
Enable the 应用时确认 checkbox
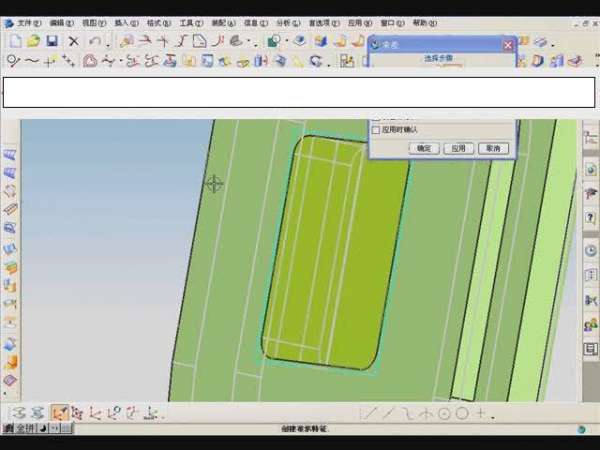point(376,129)
